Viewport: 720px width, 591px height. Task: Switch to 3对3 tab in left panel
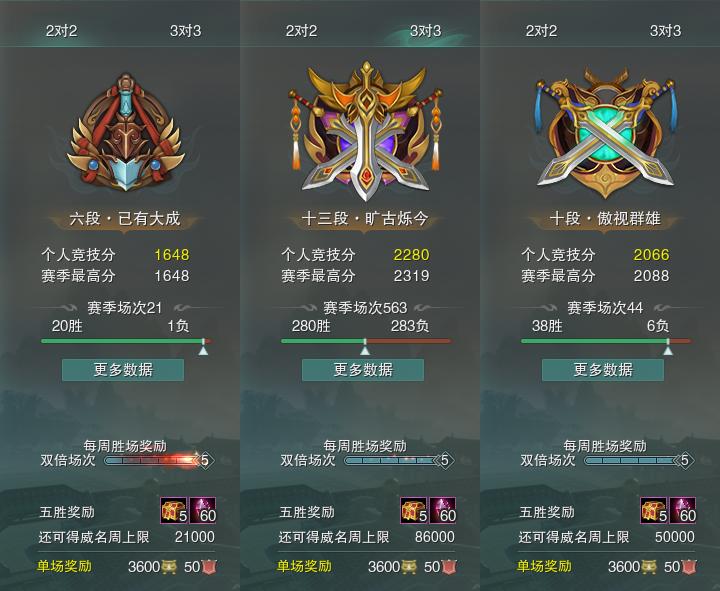tap(186, 31)
